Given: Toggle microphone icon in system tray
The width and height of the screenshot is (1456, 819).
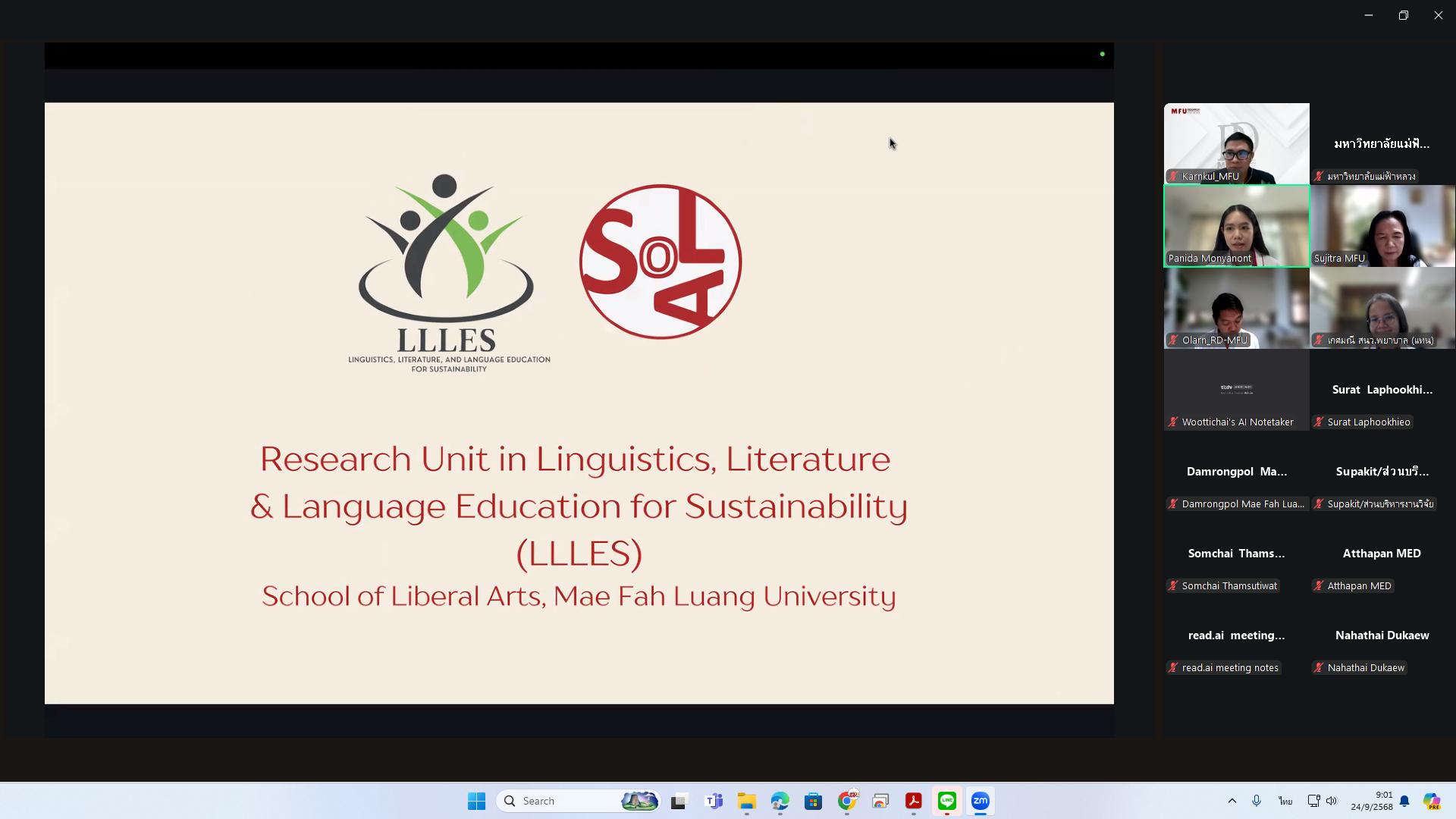Looking at the screenshot, I should [x=1257, y=801].
